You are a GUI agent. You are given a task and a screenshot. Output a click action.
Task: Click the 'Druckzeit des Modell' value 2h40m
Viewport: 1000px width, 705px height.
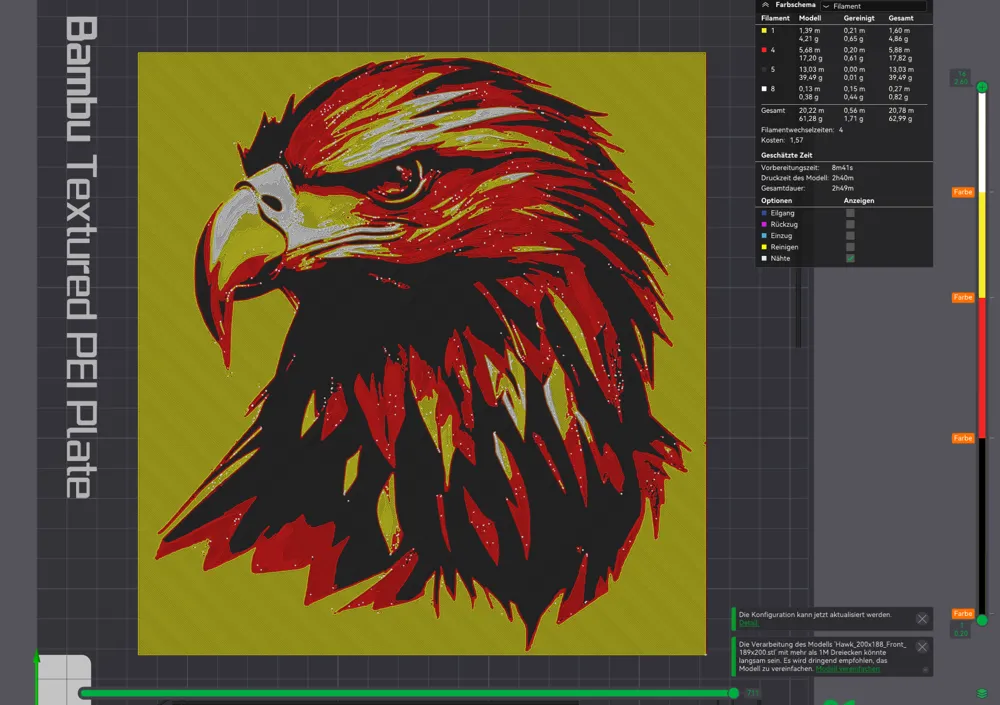click(842, 178)
